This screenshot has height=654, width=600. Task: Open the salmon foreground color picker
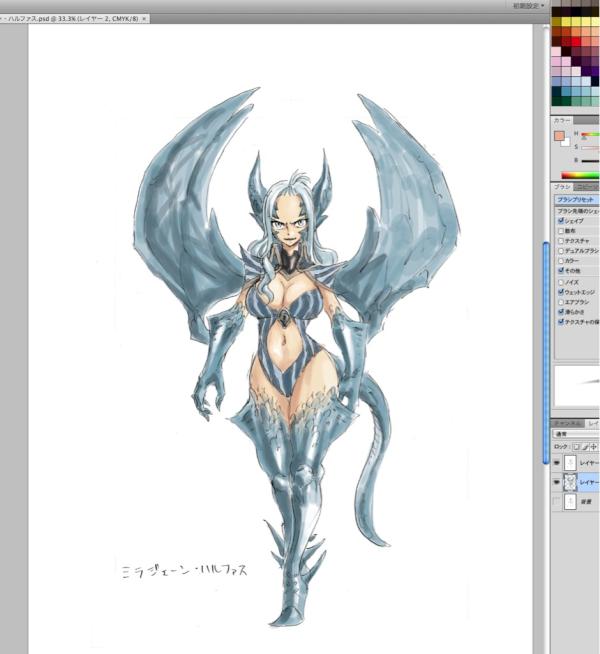(559, 136)
